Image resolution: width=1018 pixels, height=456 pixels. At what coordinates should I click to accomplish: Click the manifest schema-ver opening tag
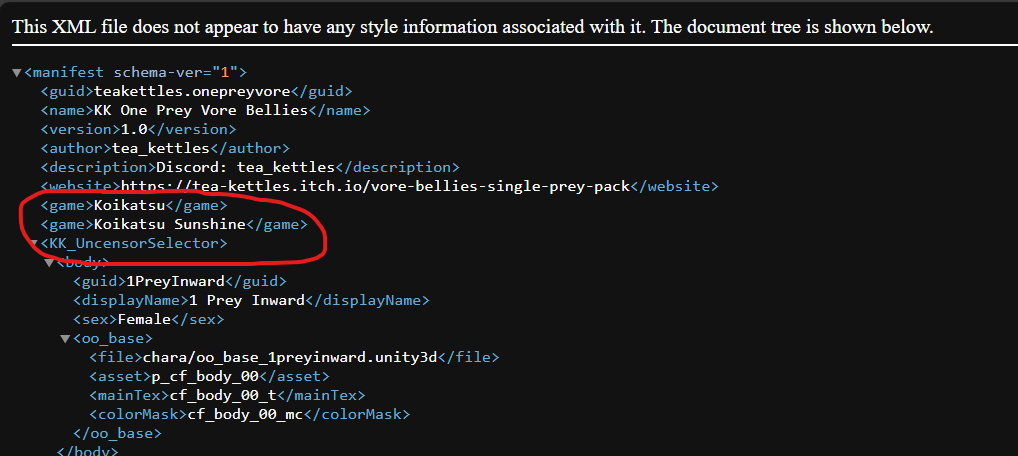(x=135, y=73)
